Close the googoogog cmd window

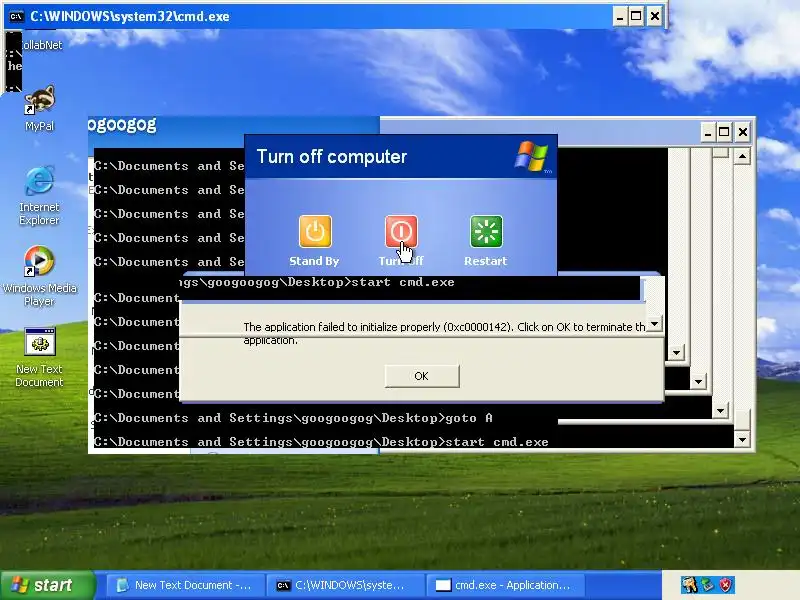point(743,133)
